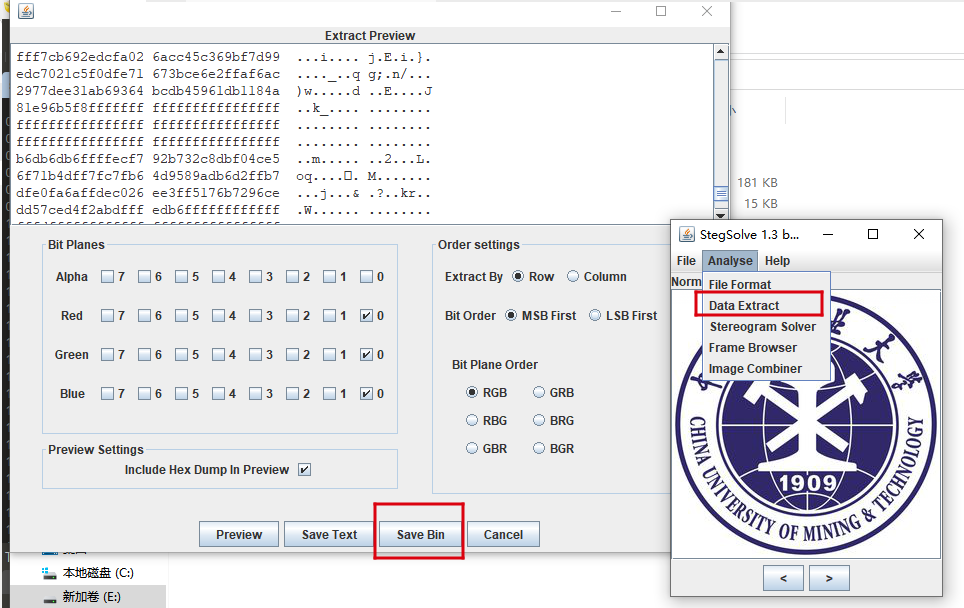Go to next image filter in StegSolve

(829, 578)
